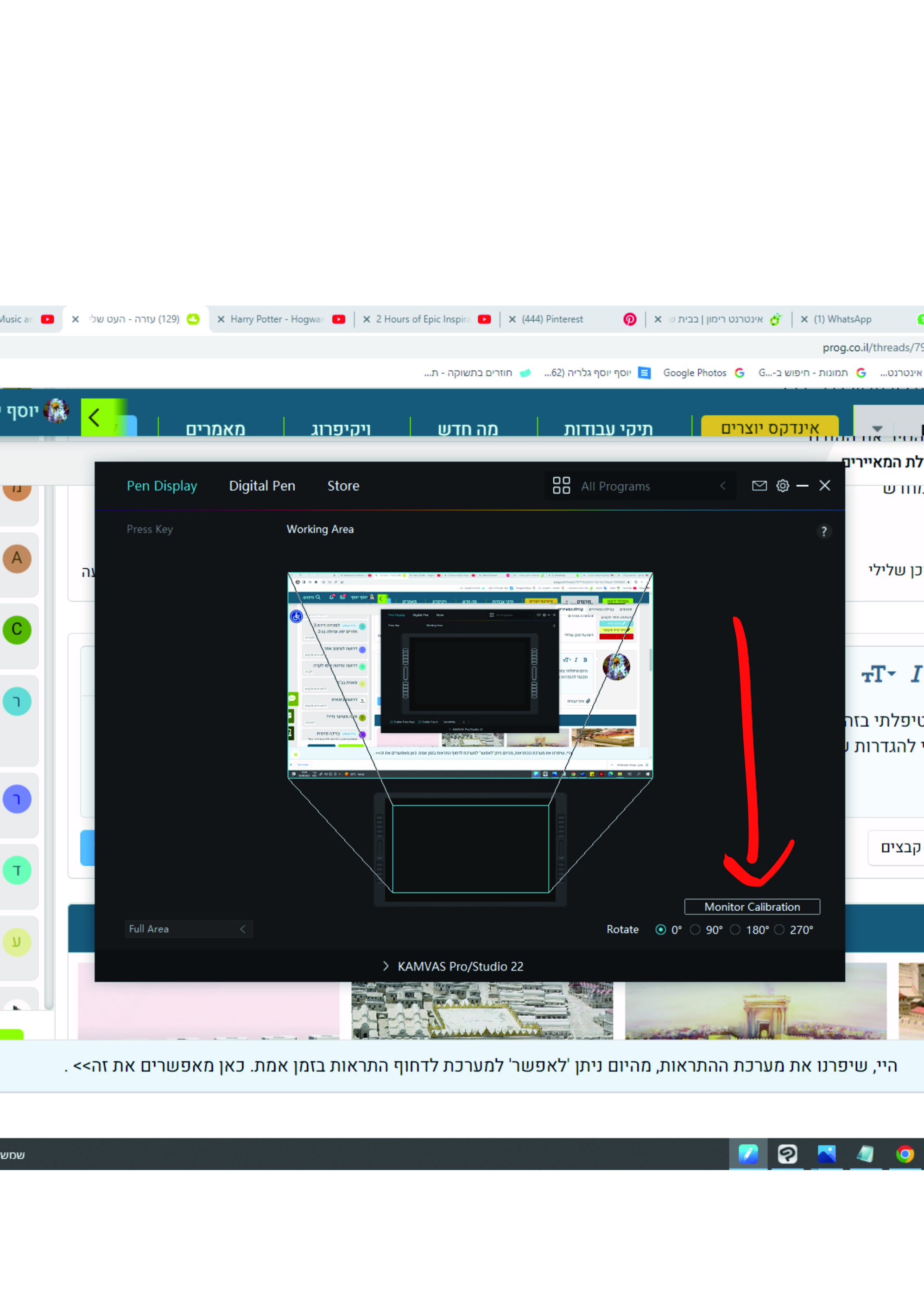The width and height of the screenshot is (924, 1307).
Task: Click the Pinterest tab icon
Action: (629, 319)
